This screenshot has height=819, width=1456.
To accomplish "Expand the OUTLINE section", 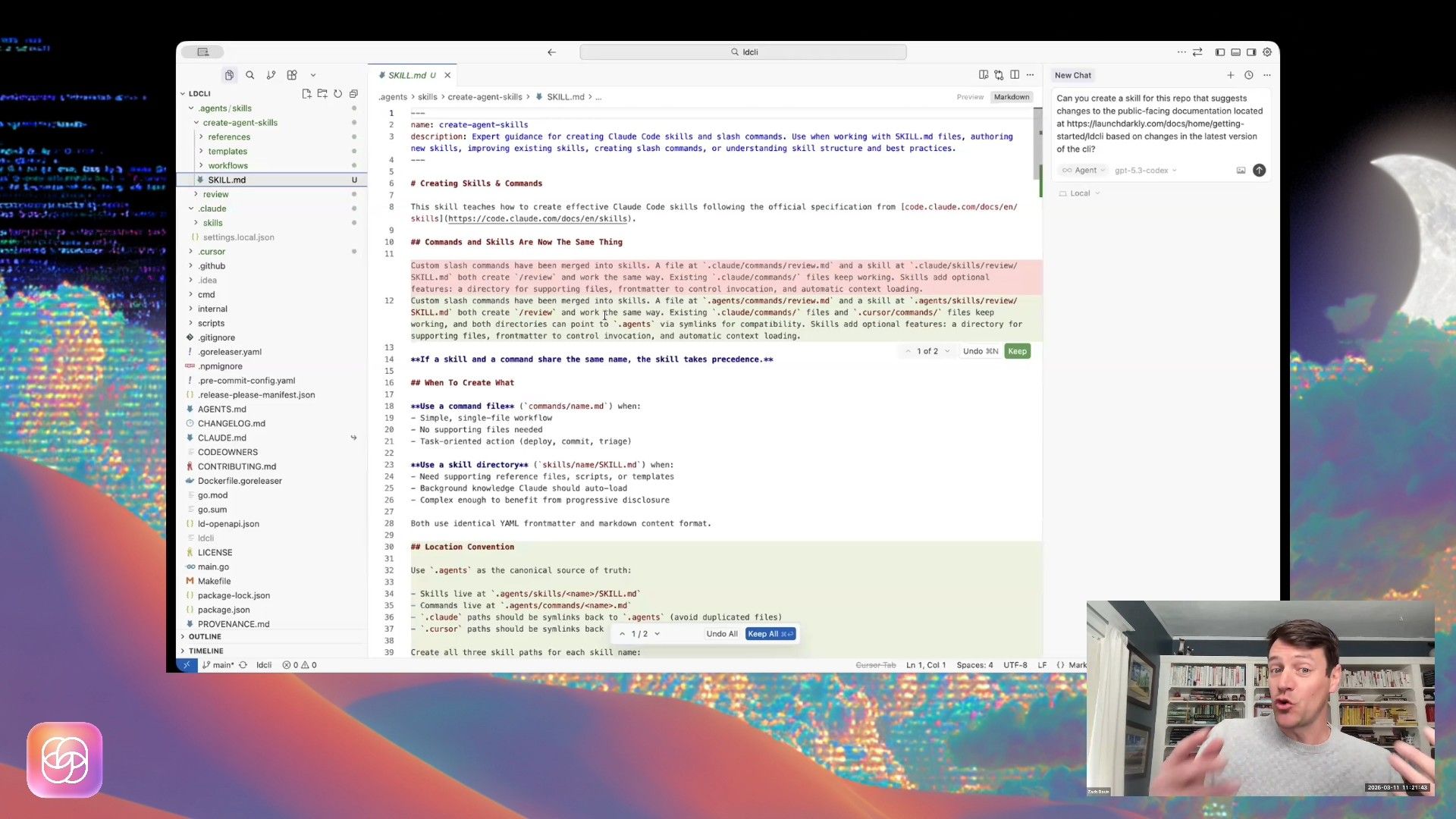I will click(205, 637).
